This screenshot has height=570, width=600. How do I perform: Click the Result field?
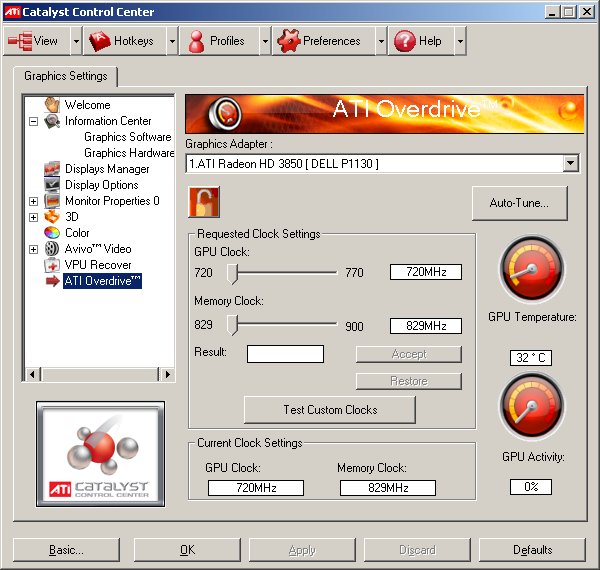285,354
